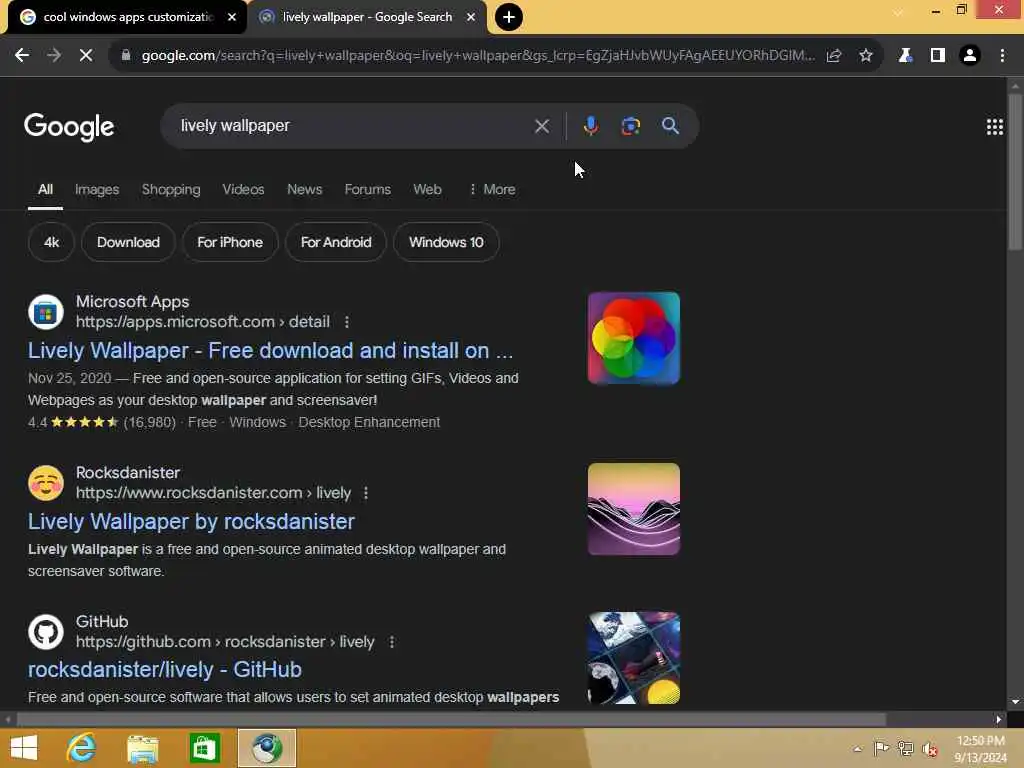Screen dimensions: 1024x768
Task: Open the Chrome labs flask icon
Action: tap(905, 56)
